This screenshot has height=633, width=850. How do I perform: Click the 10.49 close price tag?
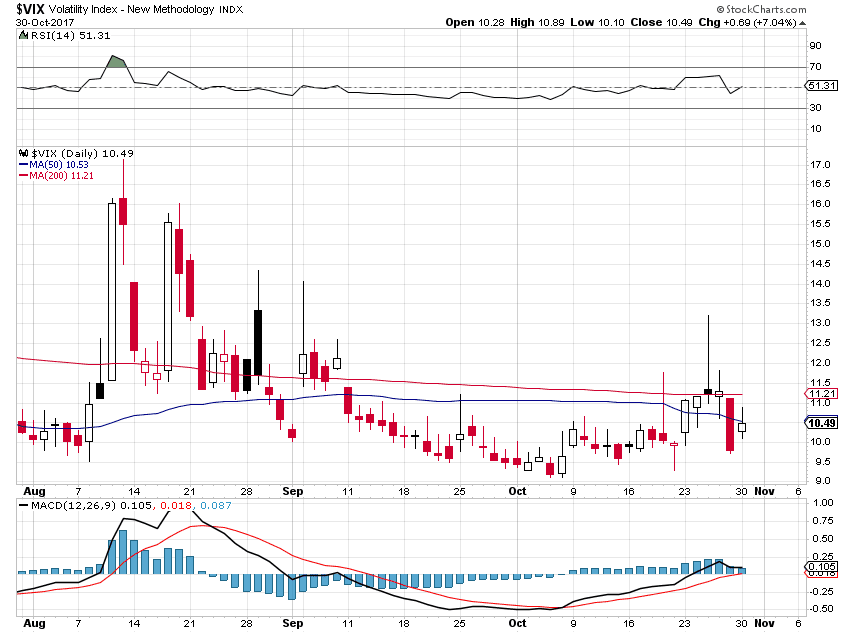point(820,423)
